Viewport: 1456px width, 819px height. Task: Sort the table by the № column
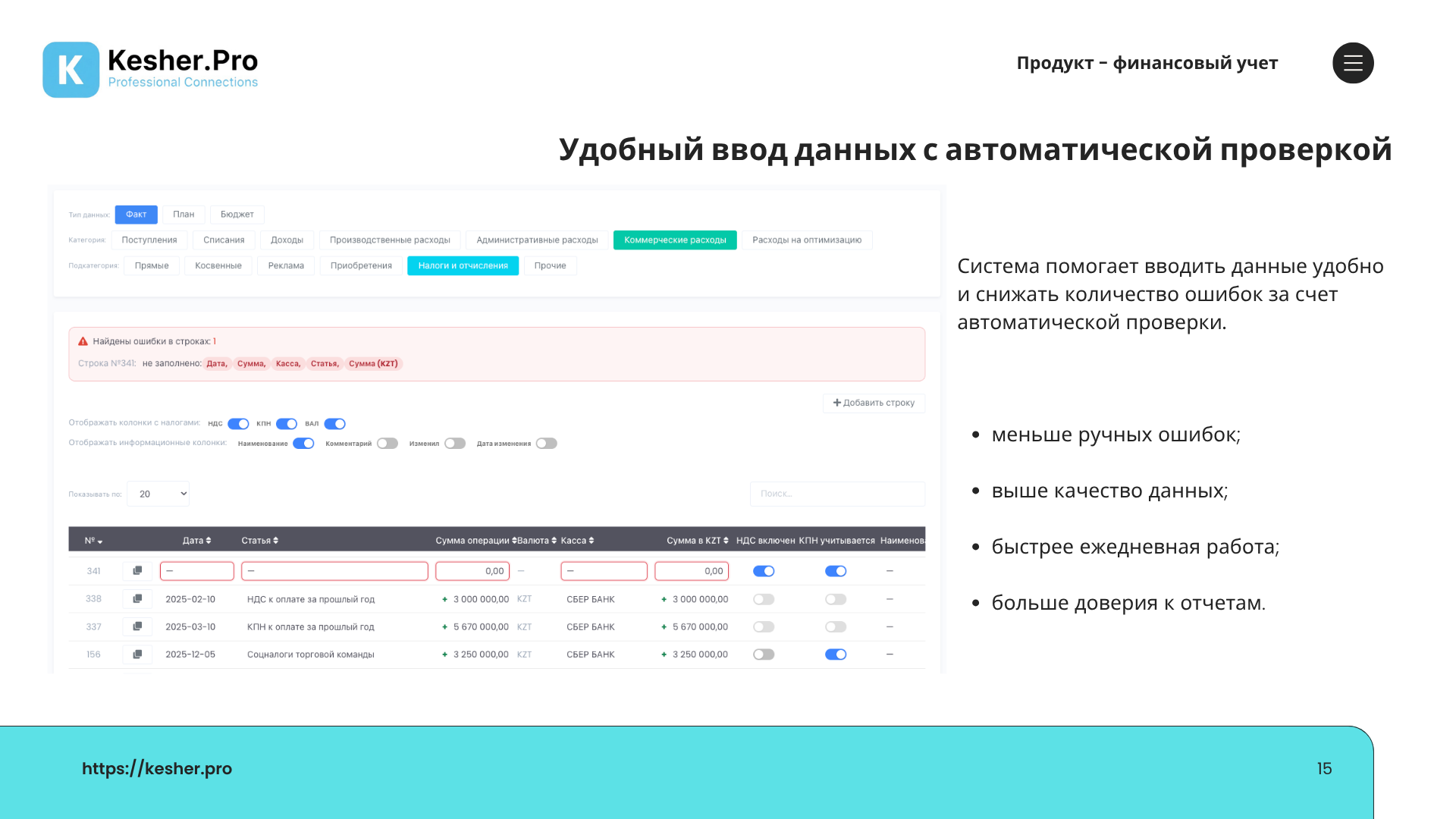coord(93,541)
